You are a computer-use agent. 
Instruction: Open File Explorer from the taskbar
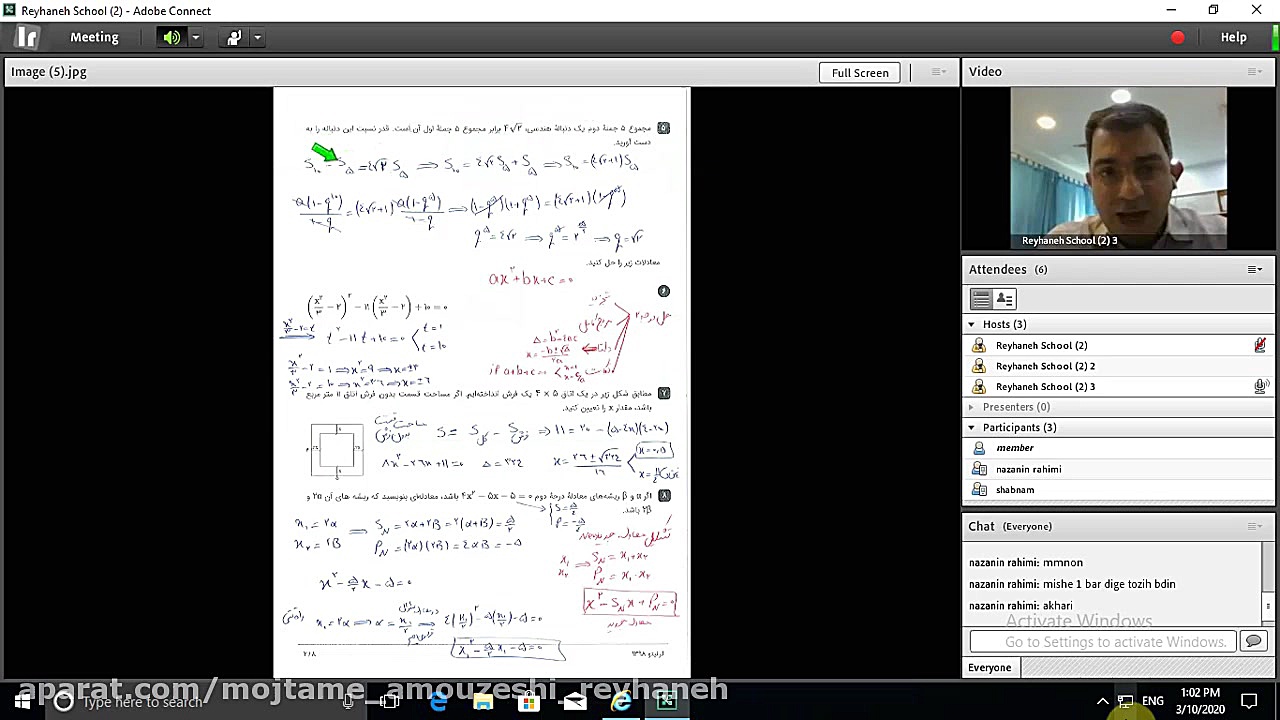[x=483, y=702]
